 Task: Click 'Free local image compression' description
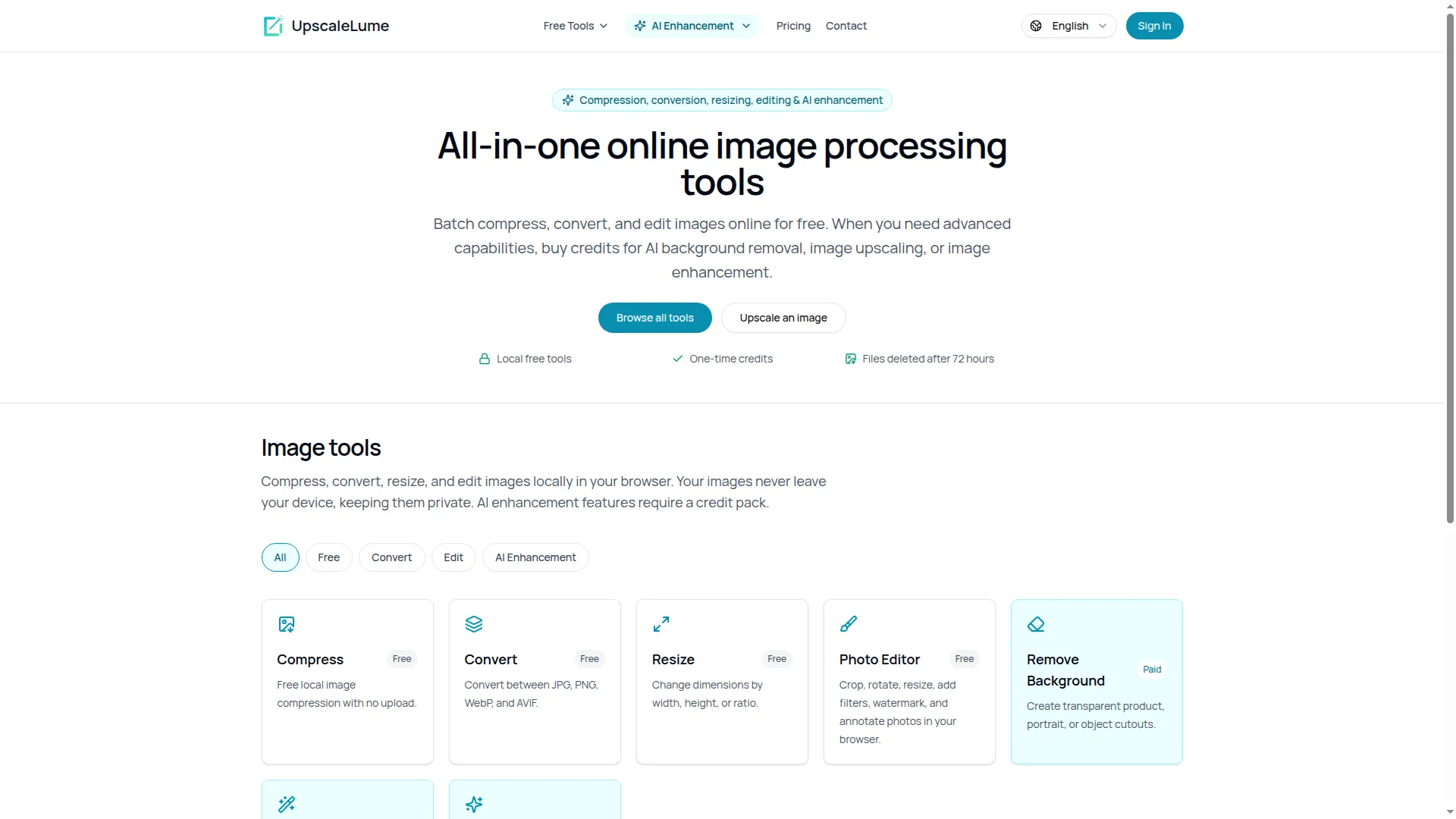click(x=347, y=694)
